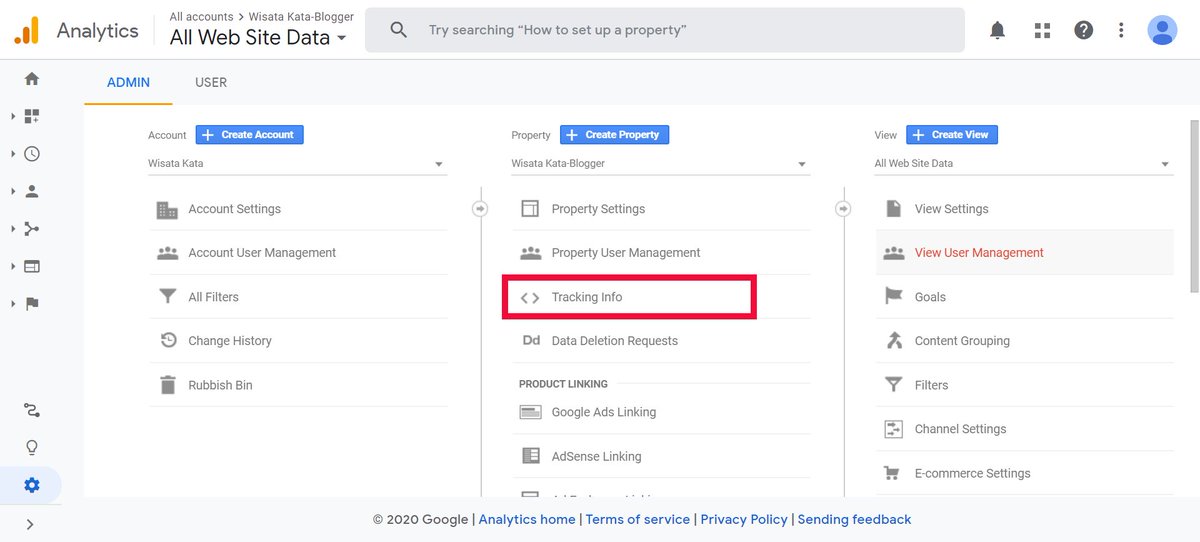The image size is (1200, 542).
Task: Open the help question mark icon
Action: point(1083,30)
